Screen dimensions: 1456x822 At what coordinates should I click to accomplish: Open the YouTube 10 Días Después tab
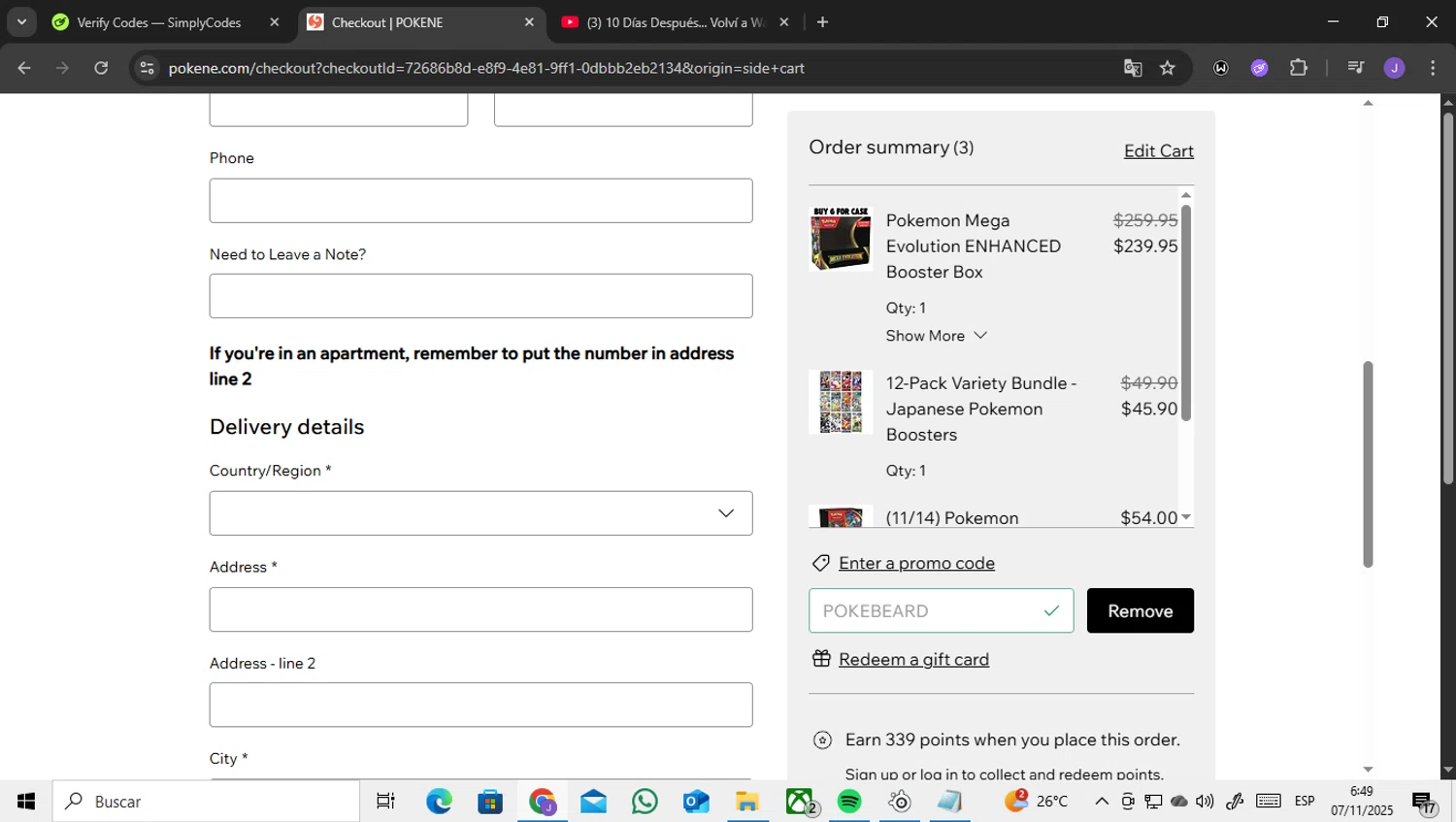coord(677,22)
